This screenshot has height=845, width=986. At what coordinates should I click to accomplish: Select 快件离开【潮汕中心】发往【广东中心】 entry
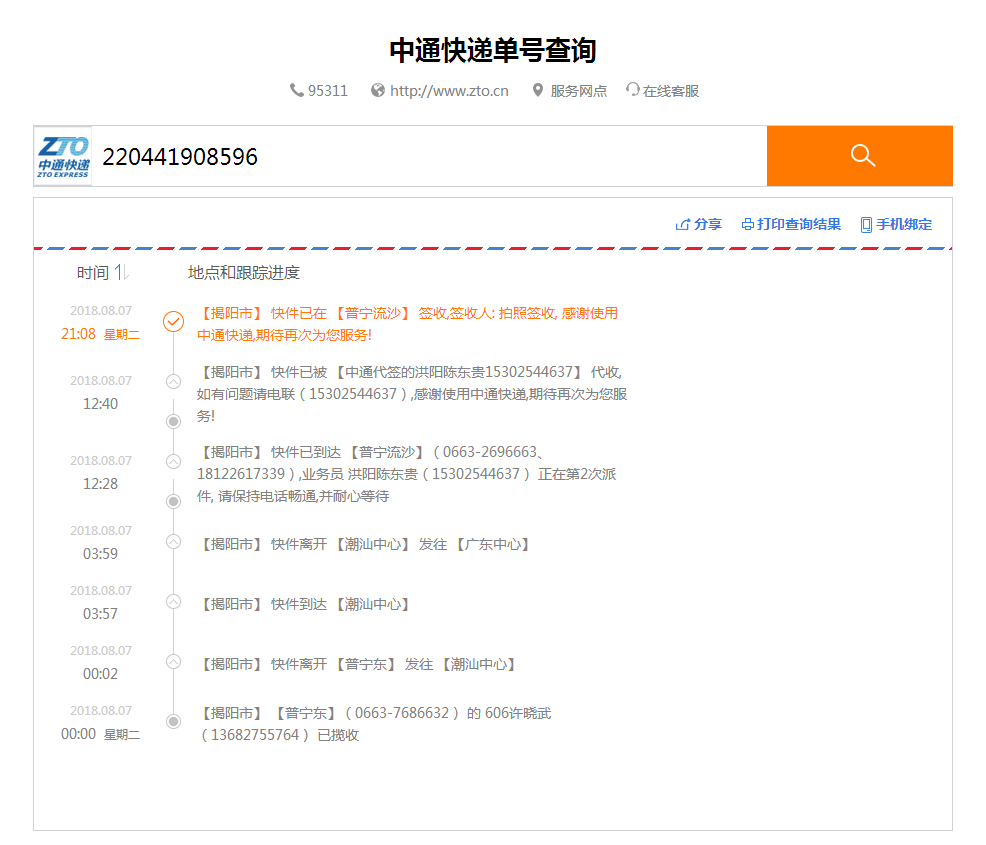365,544
